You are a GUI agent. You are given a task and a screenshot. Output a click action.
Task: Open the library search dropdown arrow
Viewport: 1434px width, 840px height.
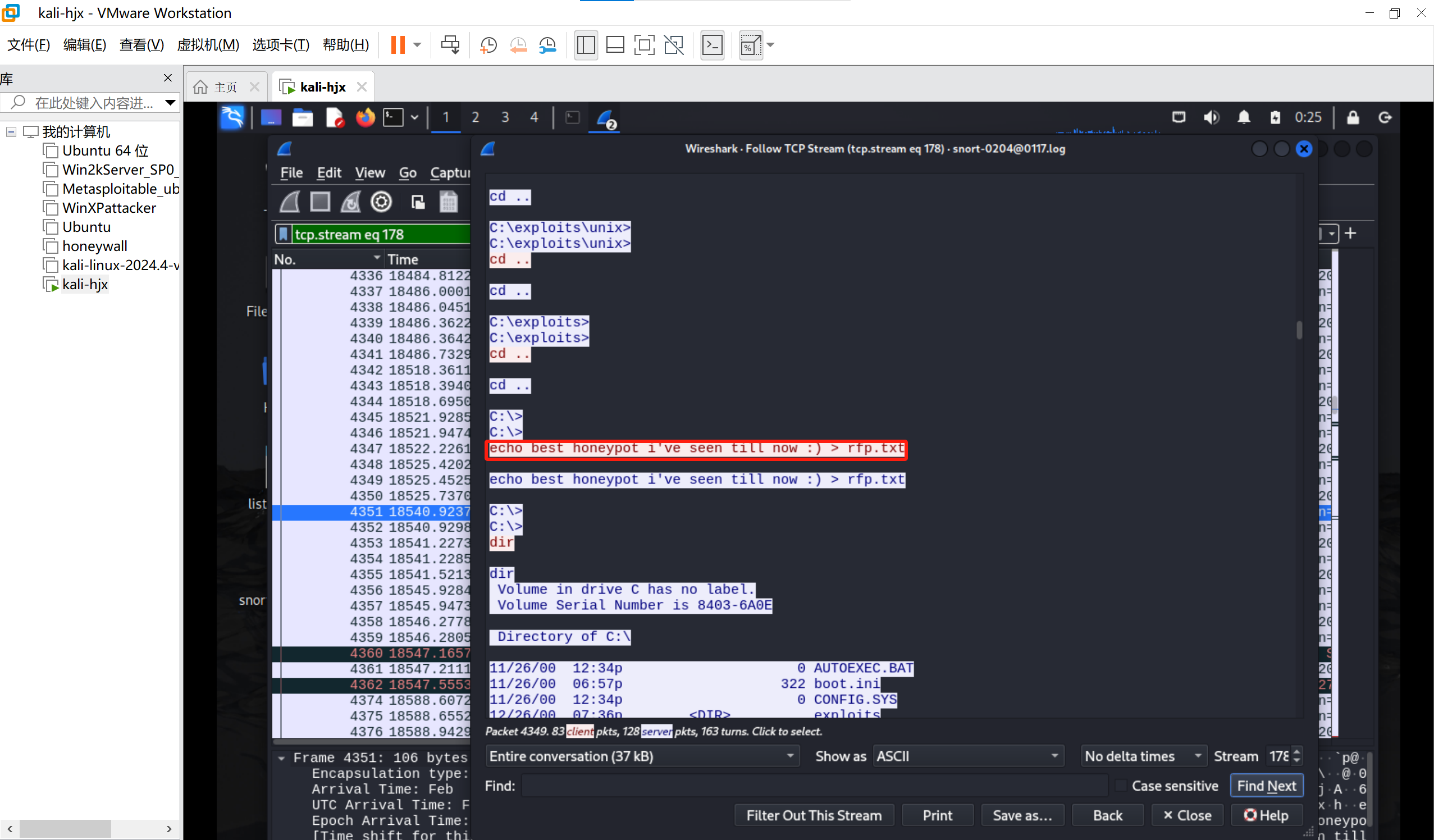(170, 103)
